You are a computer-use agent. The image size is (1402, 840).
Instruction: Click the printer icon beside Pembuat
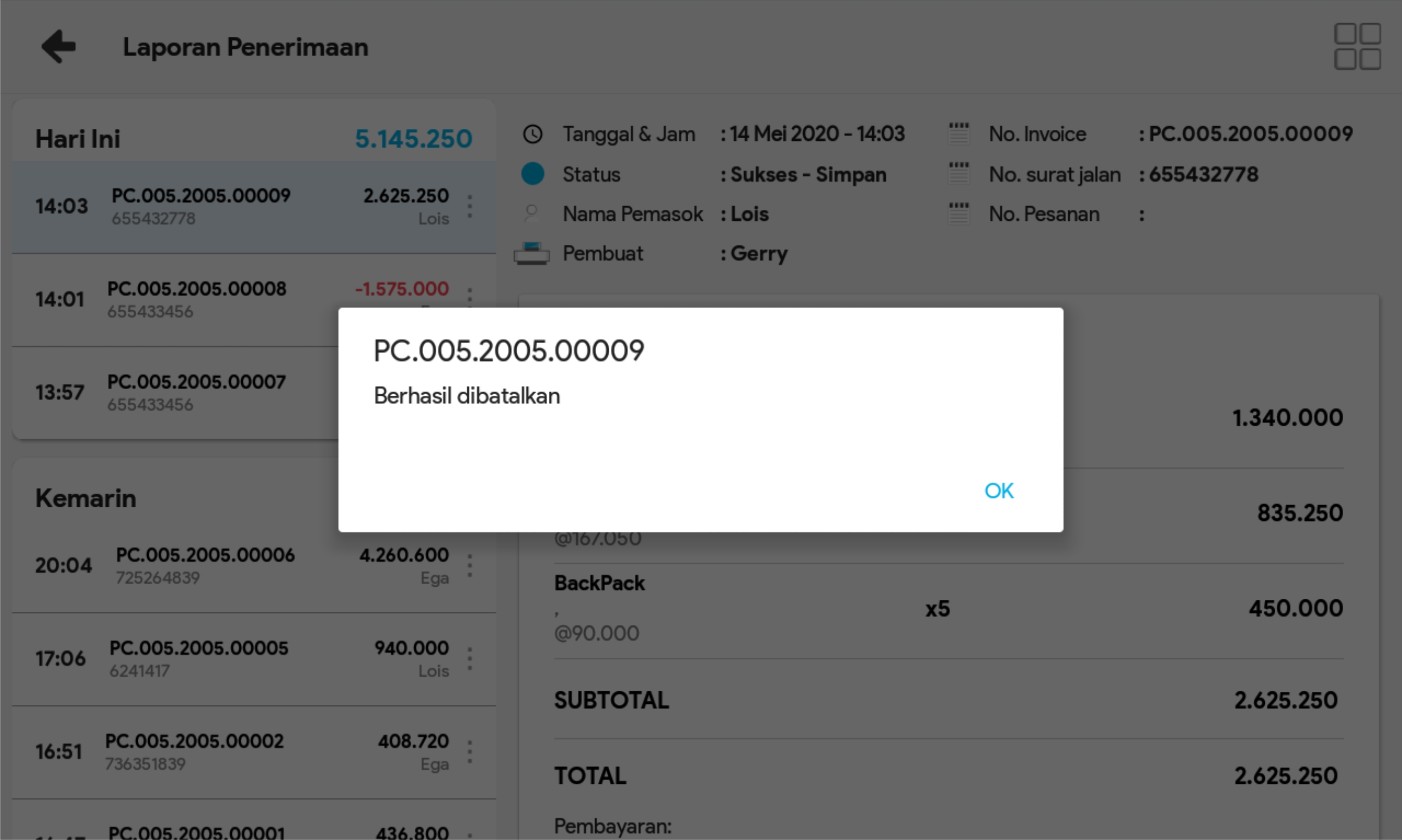[531, 253]
